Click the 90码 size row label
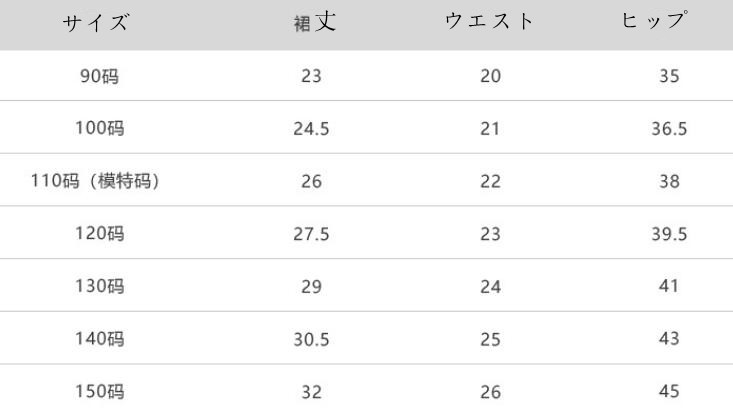The height and width of the screenshot is (413, 733). [x=99, y=76]
